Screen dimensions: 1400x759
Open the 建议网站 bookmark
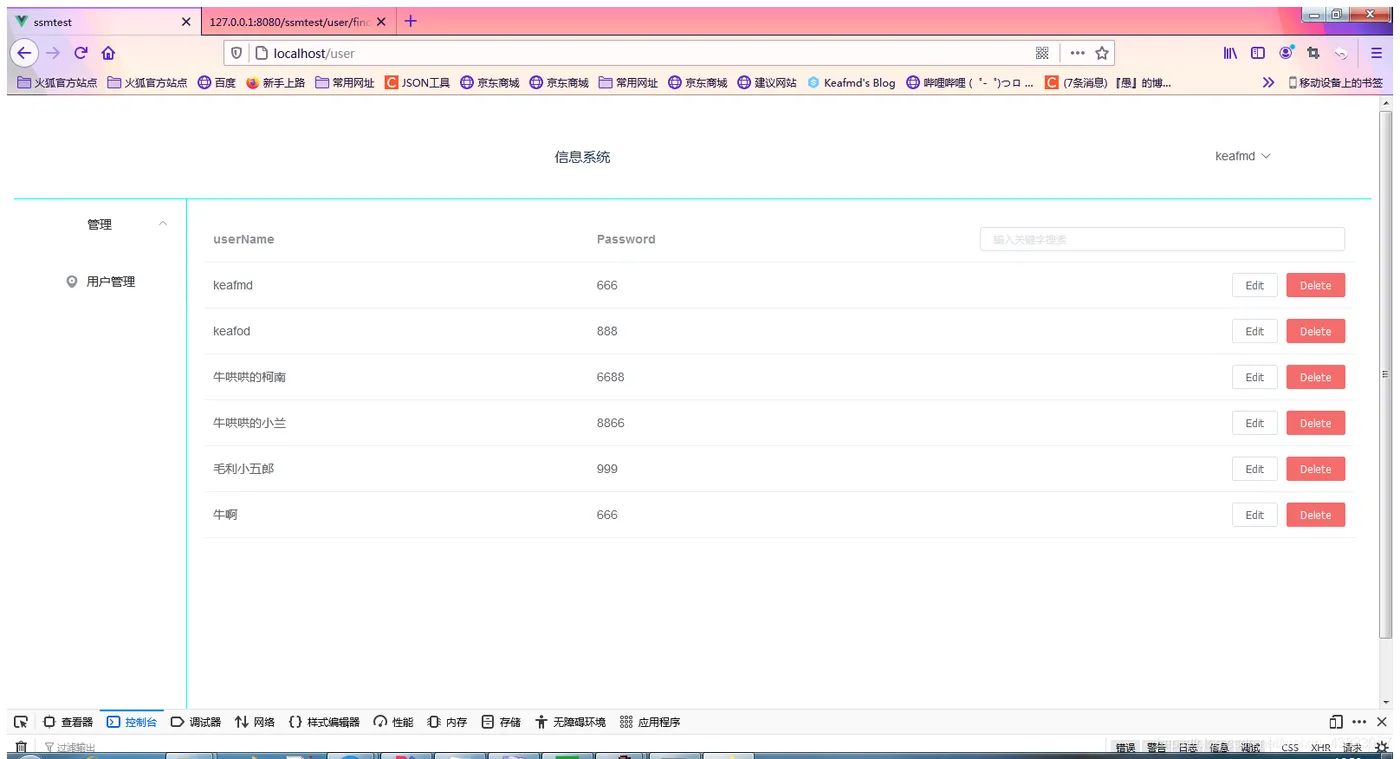pos(767,83)
